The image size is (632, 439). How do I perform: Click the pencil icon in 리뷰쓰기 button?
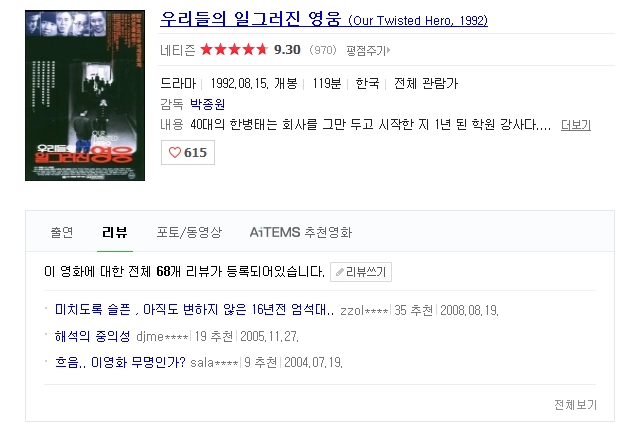pyautogui.click(x=340, y=272)
